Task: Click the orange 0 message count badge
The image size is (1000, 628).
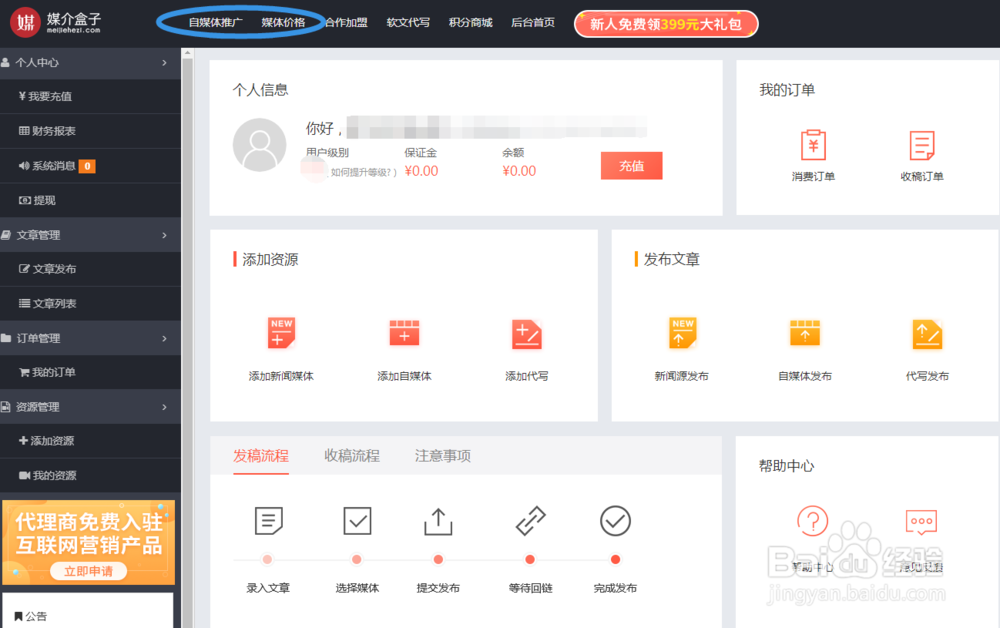Action: tap(87, 166)
